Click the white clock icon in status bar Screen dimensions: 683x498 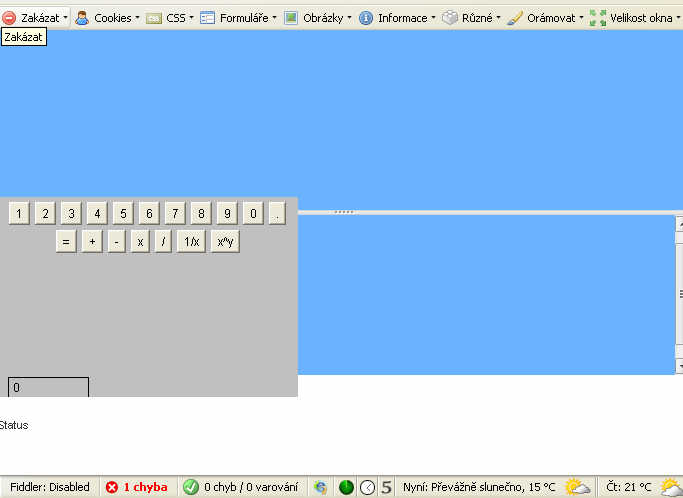tap(367, 487)
